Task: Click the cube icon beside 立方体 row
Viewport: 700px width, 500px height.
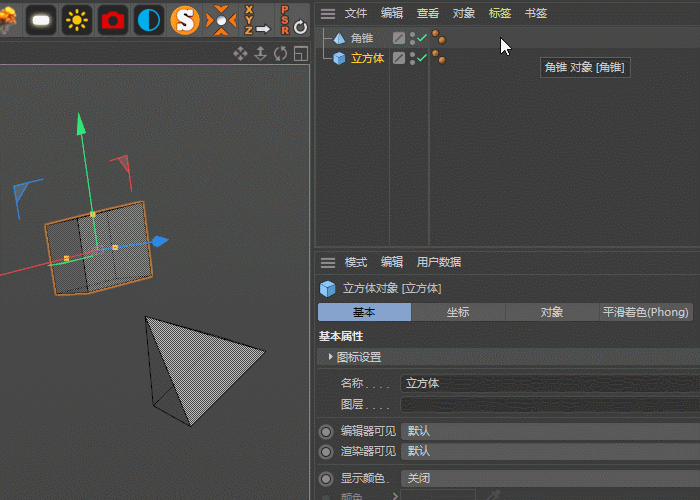Action: (x=339, y=58)
